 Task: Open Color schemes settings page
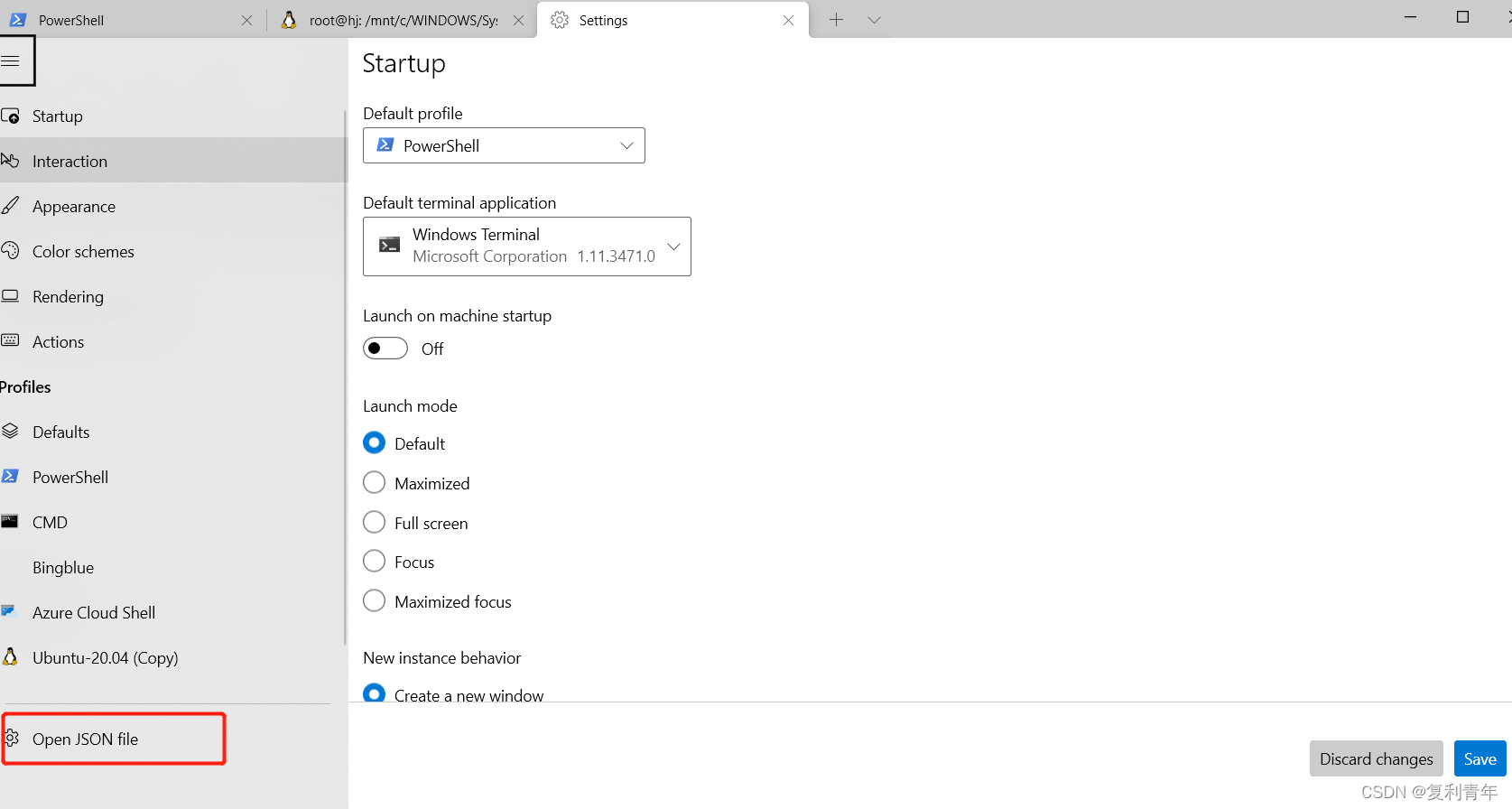[x=172, y=251]
